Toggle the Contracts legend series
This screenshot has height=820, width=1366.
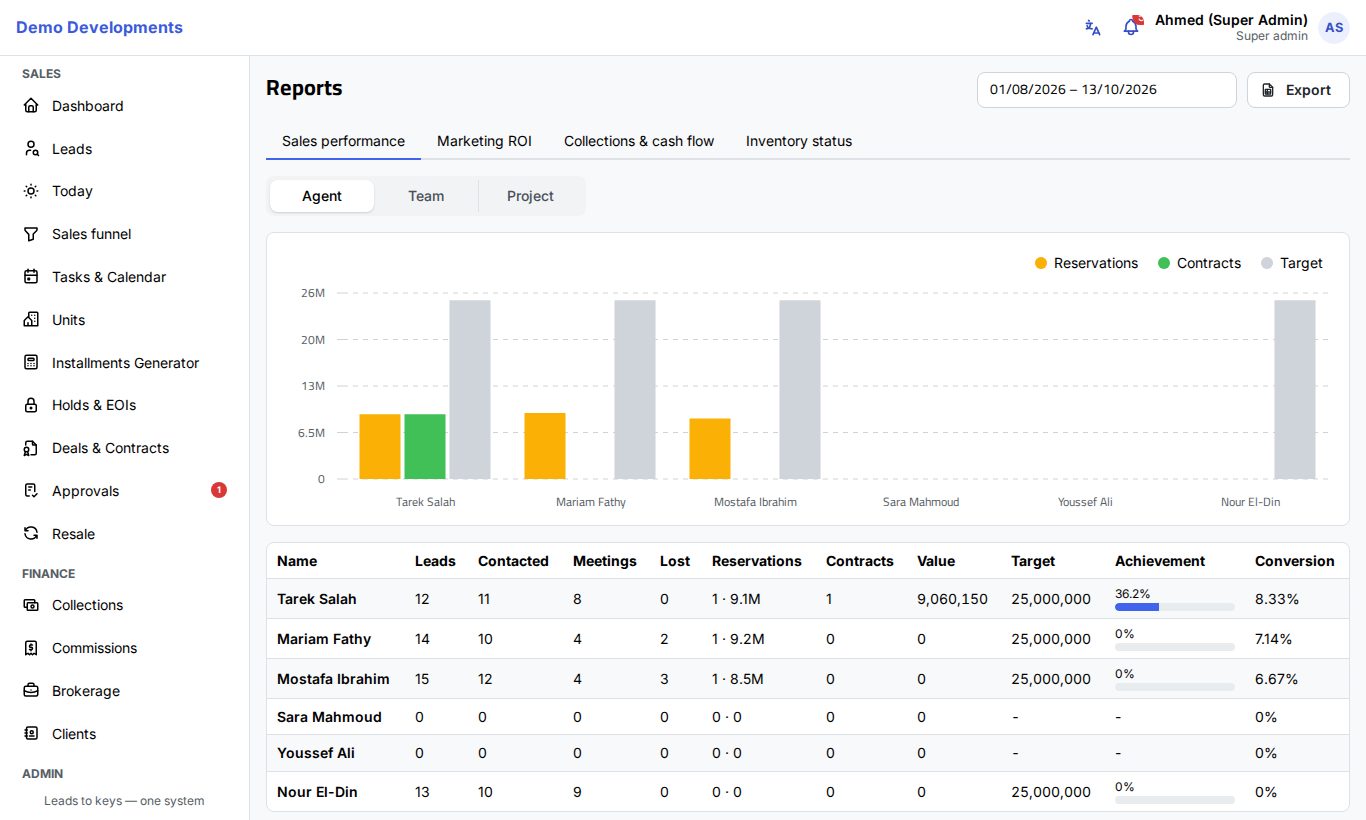pos(1199,263)
